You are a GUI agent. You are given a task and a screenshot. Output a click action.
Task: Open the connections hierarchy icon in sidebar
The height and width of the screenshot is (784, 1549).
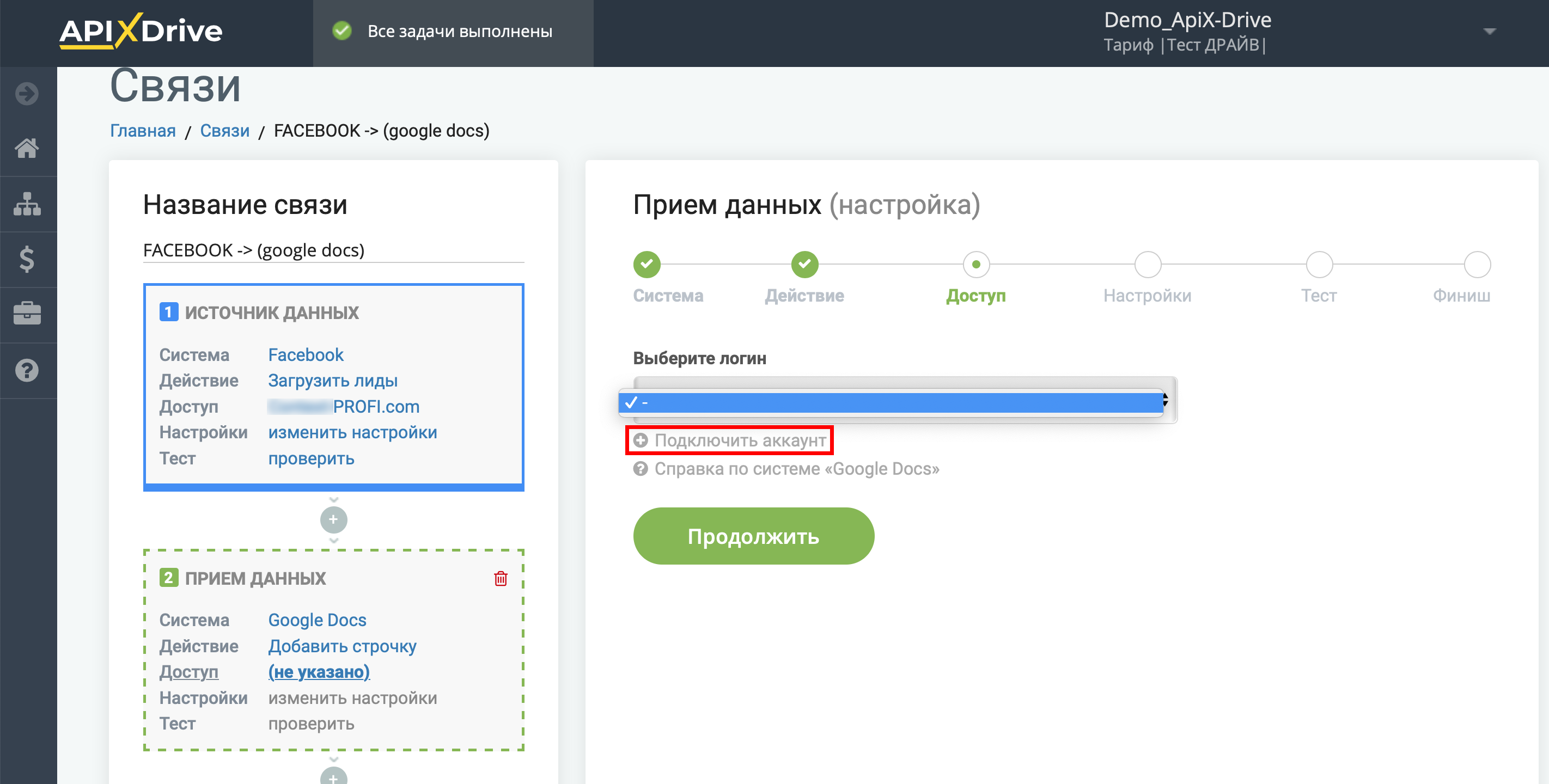pyautogui.click(x=27, y=204)
